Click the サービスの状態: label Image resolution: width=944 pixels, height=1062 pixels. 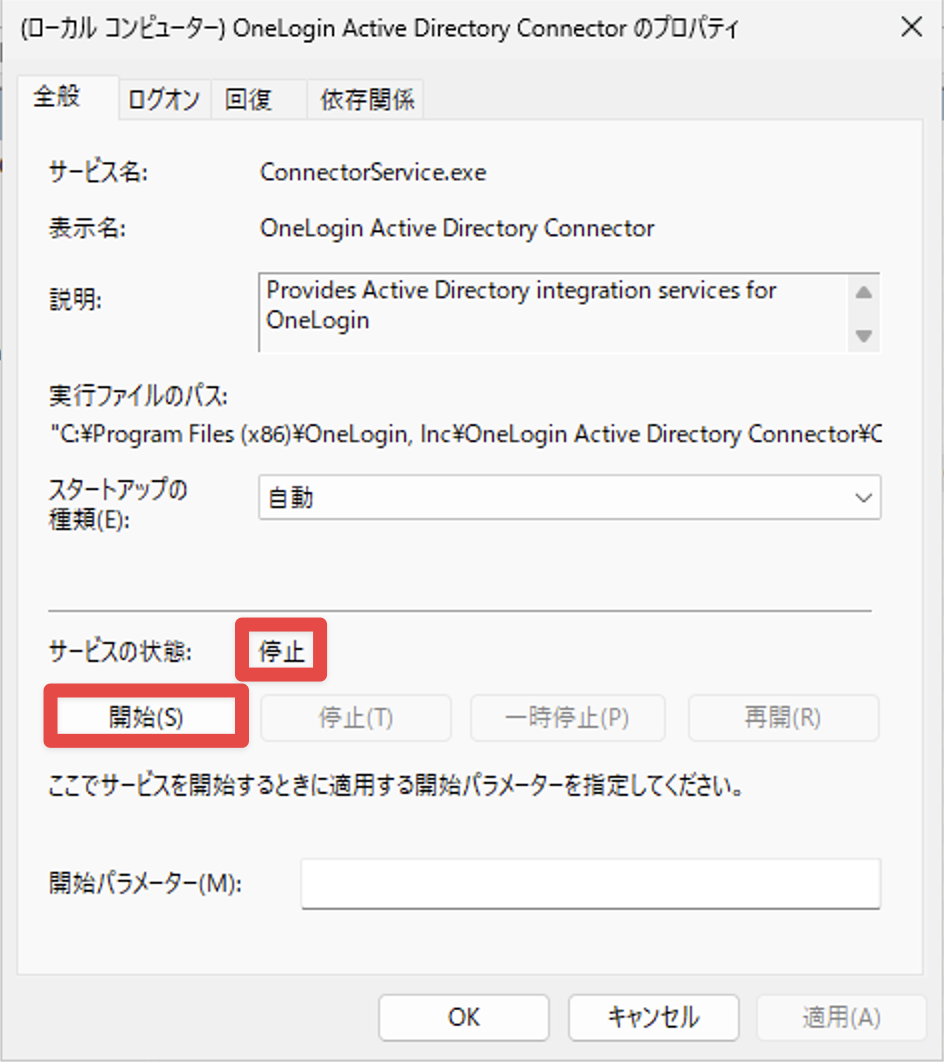point(120,652)
